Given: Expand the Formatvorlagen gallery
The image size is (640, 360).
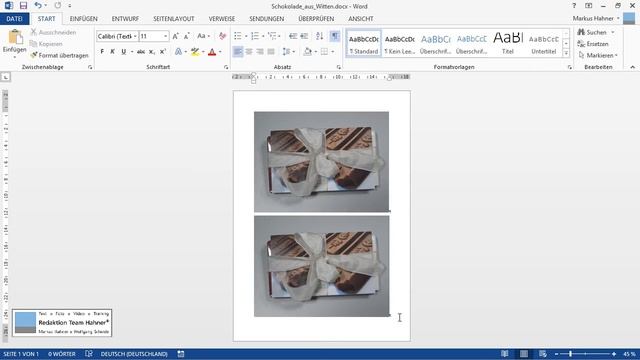Looking at the screenshot, I should (x=566, y=53).
